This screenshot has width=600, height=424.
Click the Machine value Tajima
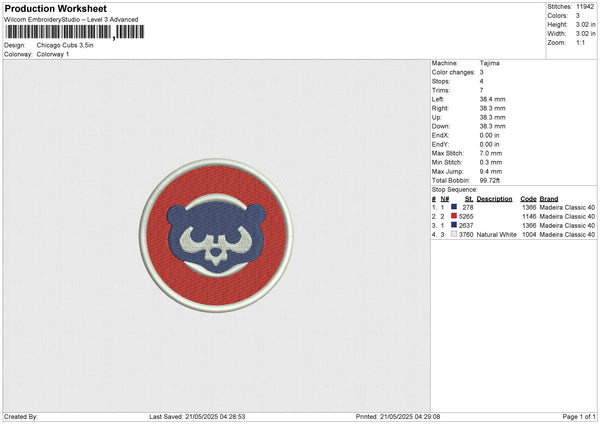point(489,63)
